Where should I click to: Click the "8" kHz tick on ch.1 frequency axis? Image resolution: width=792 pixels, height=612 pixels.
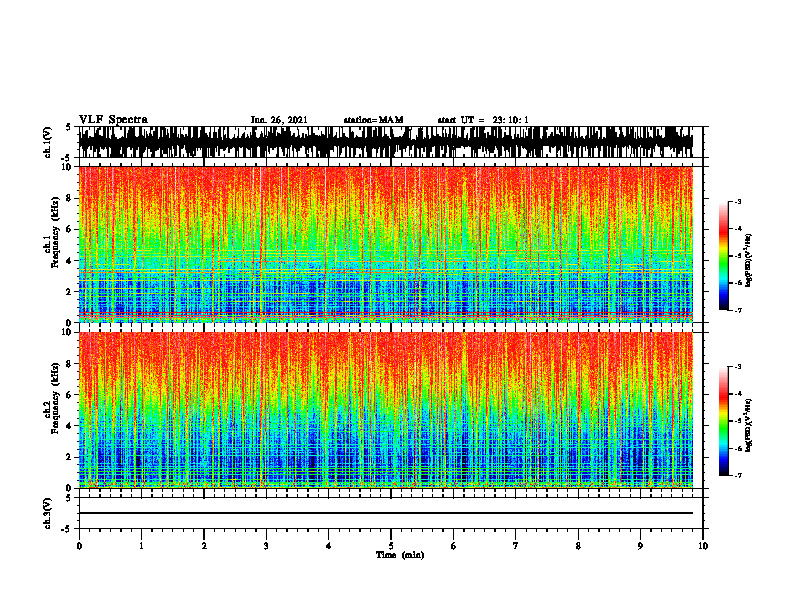pos(69,198)
